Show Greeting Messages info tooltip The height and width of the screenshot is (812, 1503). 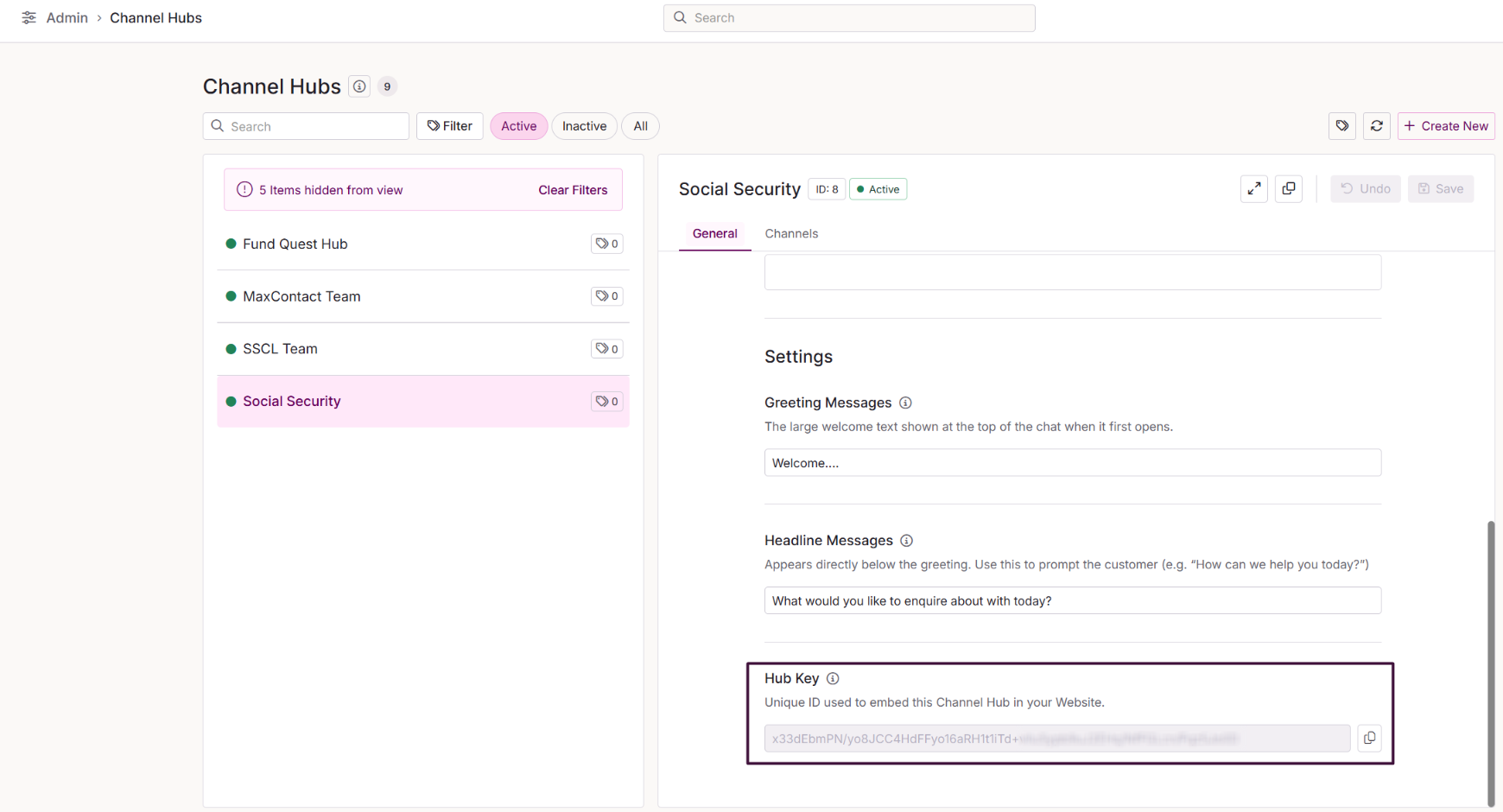(x=905, y=403)
